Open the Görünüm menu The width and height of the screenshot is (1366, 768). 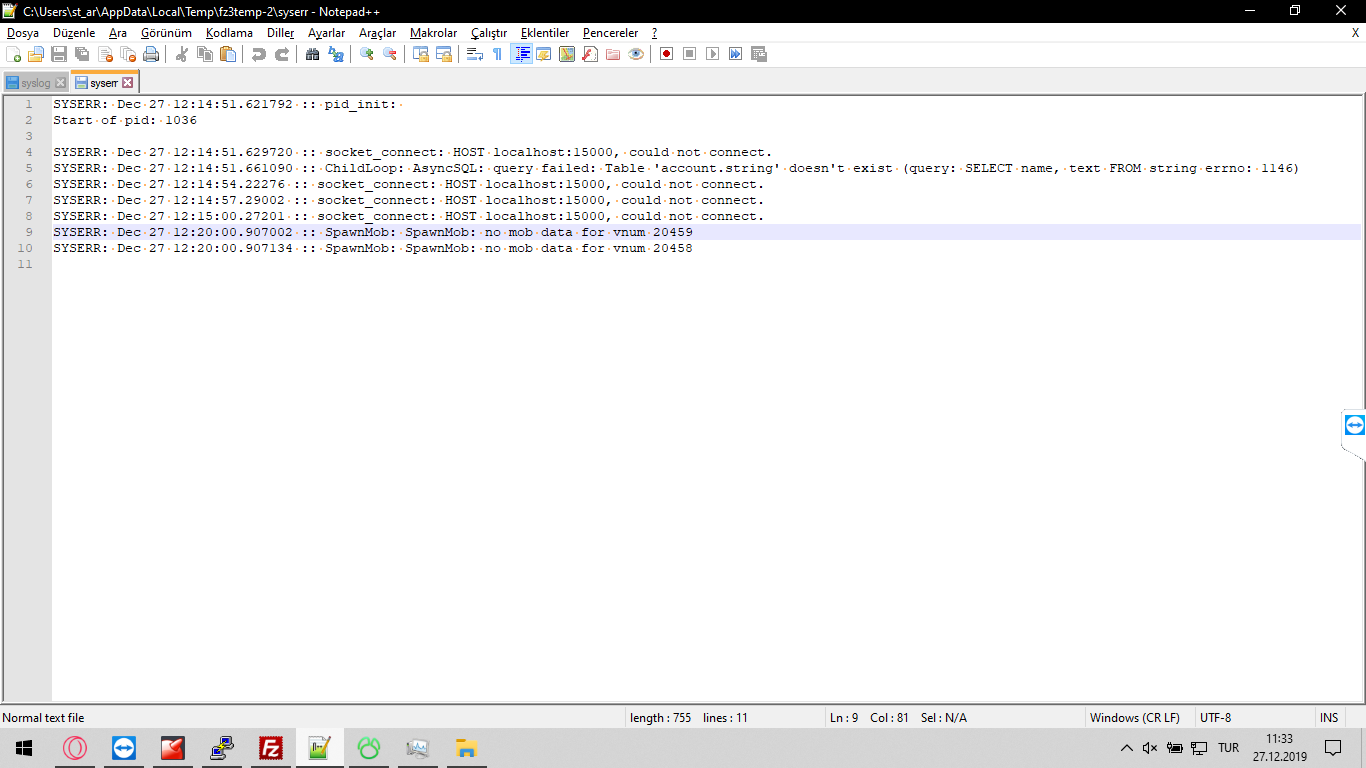coord(166,33)
